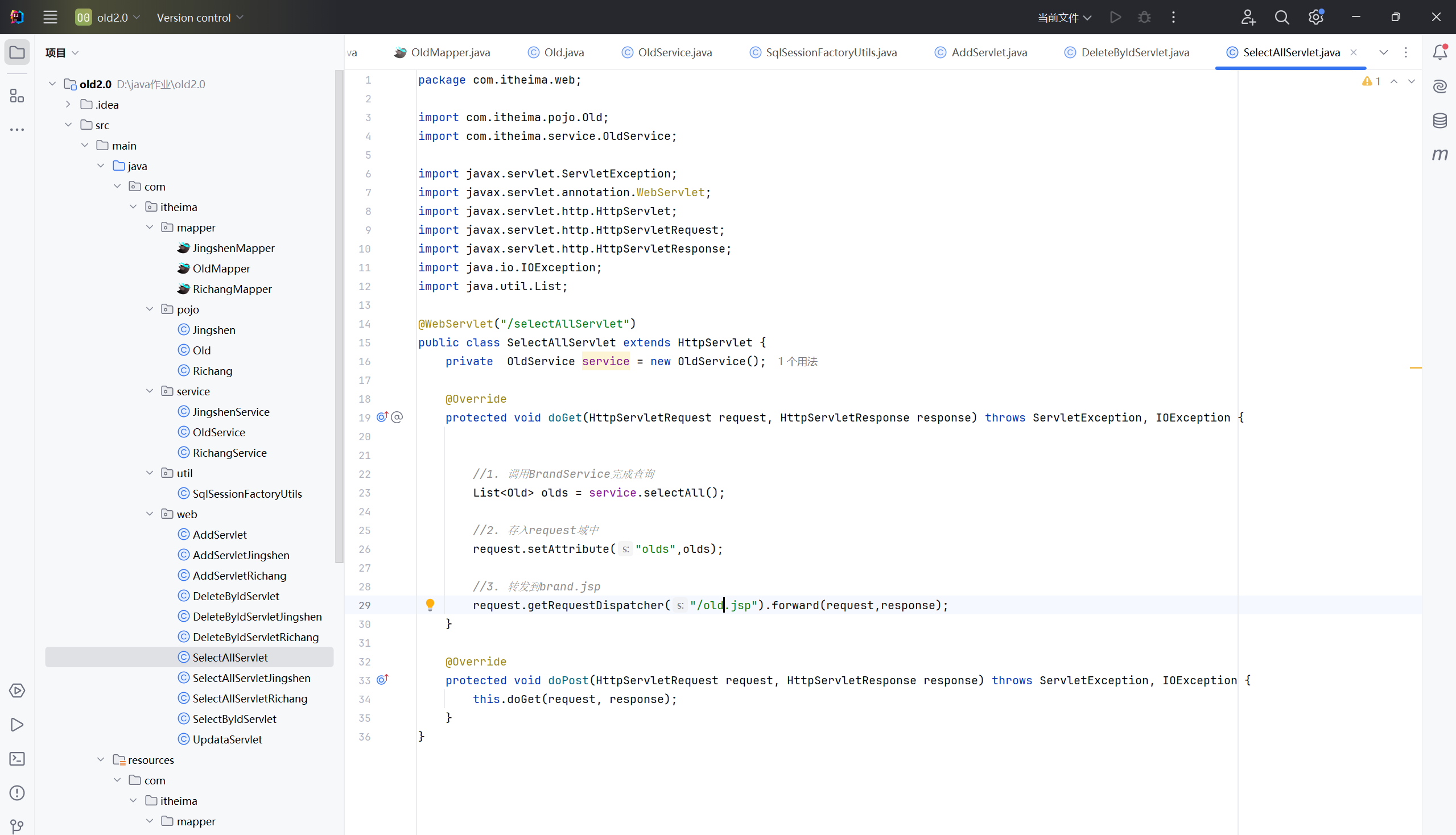Collapse the mapper package folder
This screenshot has height=835, width=1456.
point(150,228)
